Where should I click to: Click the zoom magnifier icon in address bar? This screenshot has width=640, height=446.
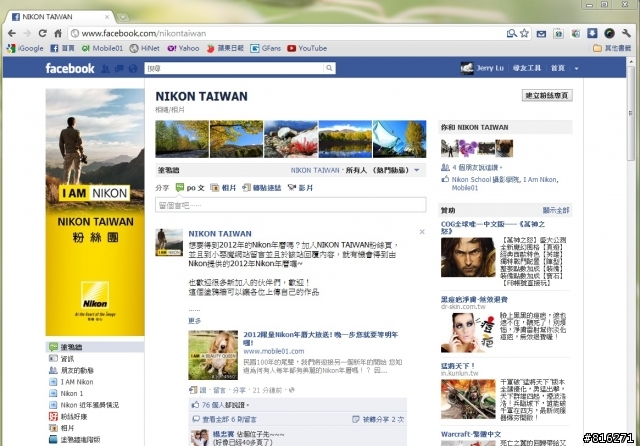(511, 33)
